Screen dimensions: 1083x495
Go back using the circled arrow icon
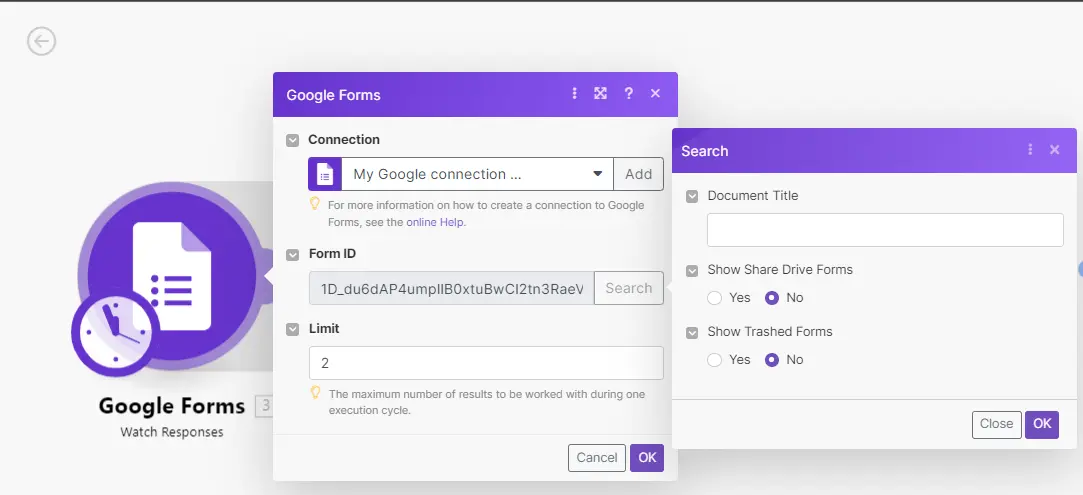[41, 41]
